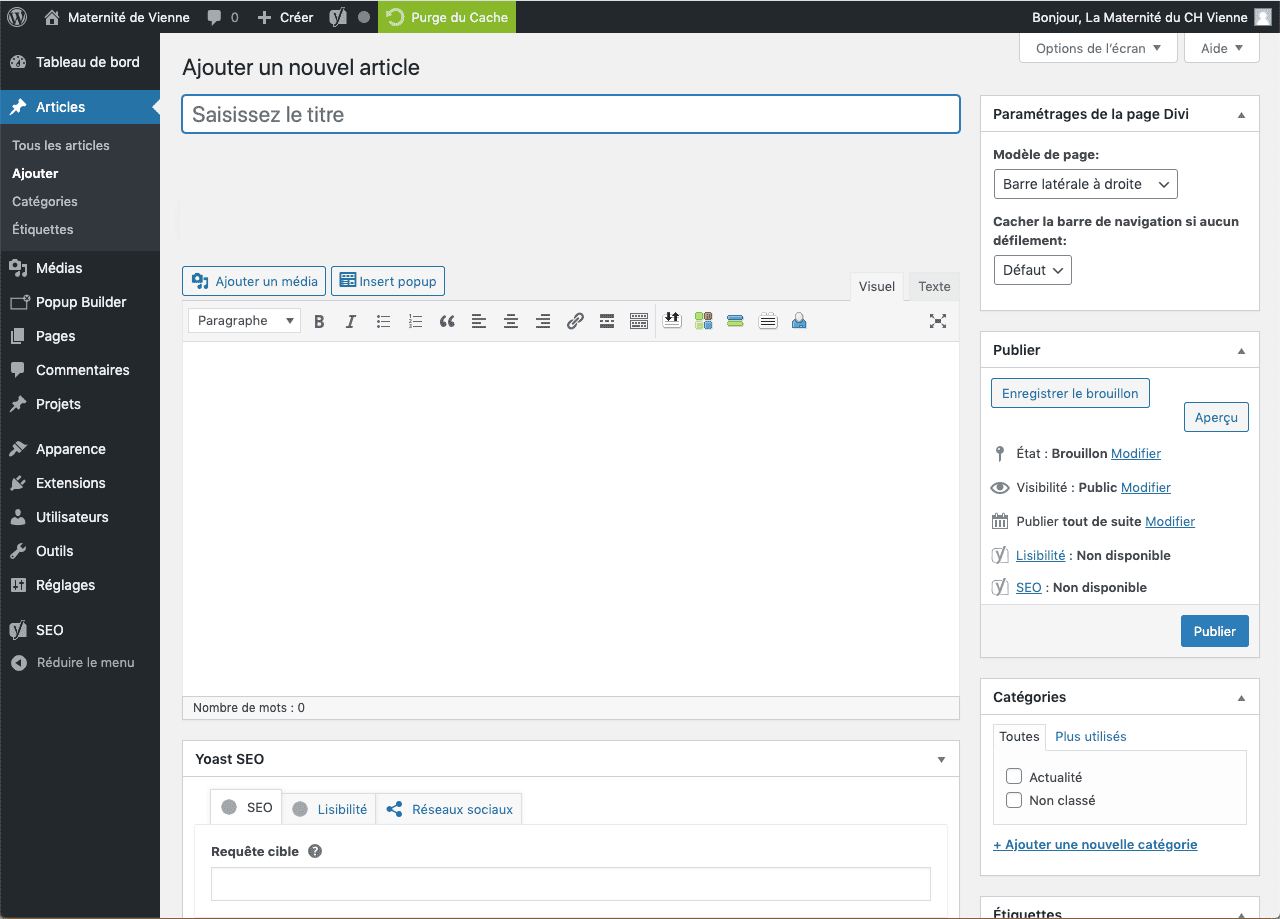Apply italic formatting in the editor
The image size is (1280, 919).
(351, 321)
